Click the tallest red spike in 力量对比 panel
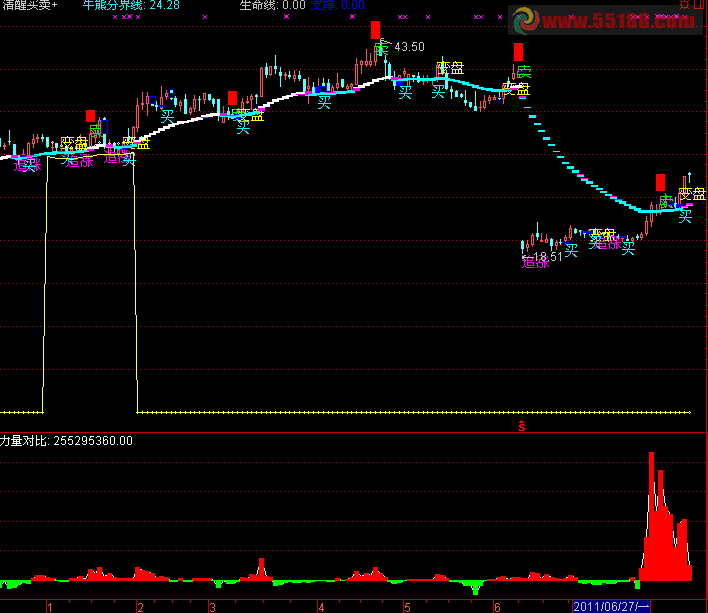 point(651,515)
